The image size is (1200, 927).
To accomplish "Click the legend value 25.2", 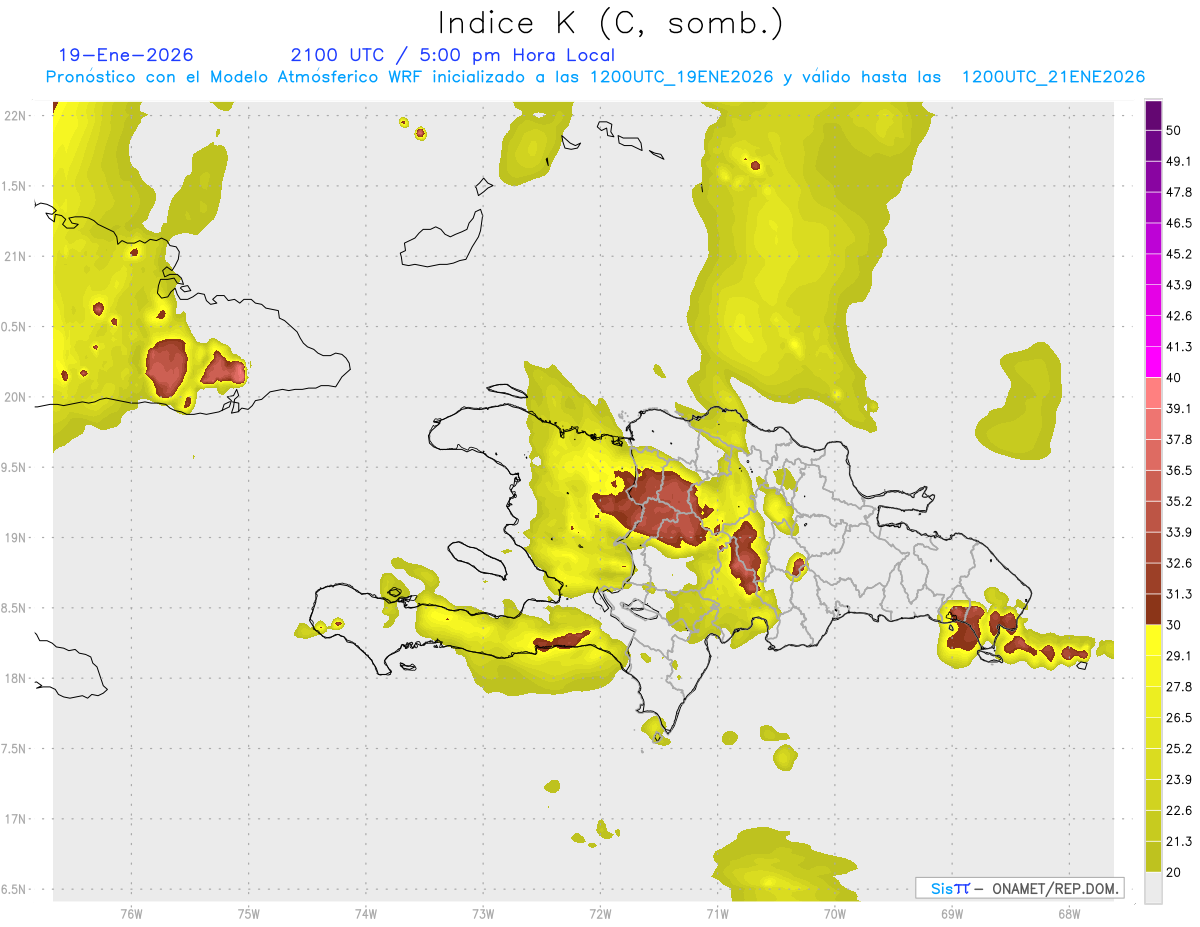I will coord(1178,749).
